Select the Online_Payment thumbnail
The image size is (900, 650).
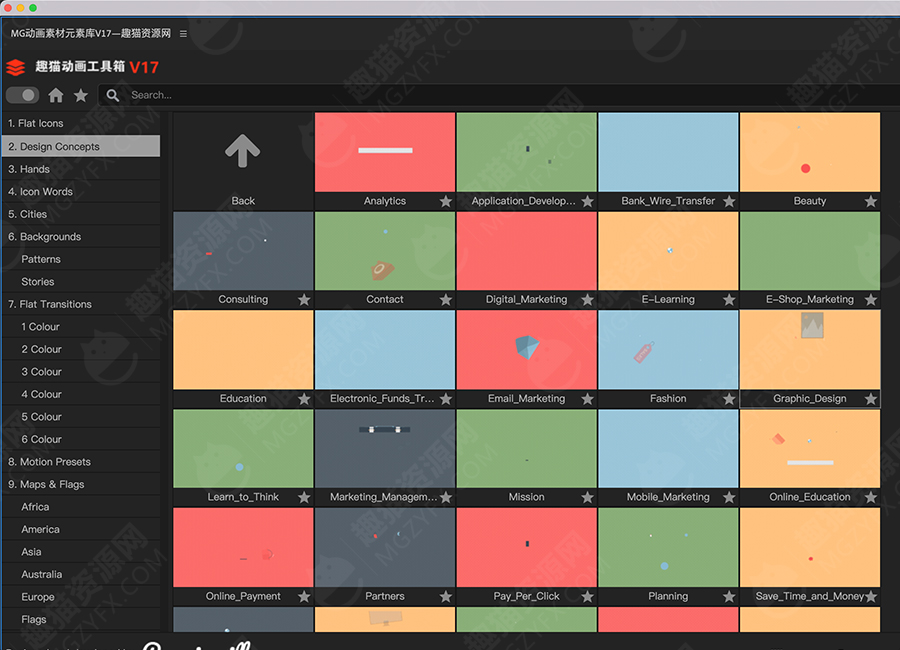coord(243,547)
